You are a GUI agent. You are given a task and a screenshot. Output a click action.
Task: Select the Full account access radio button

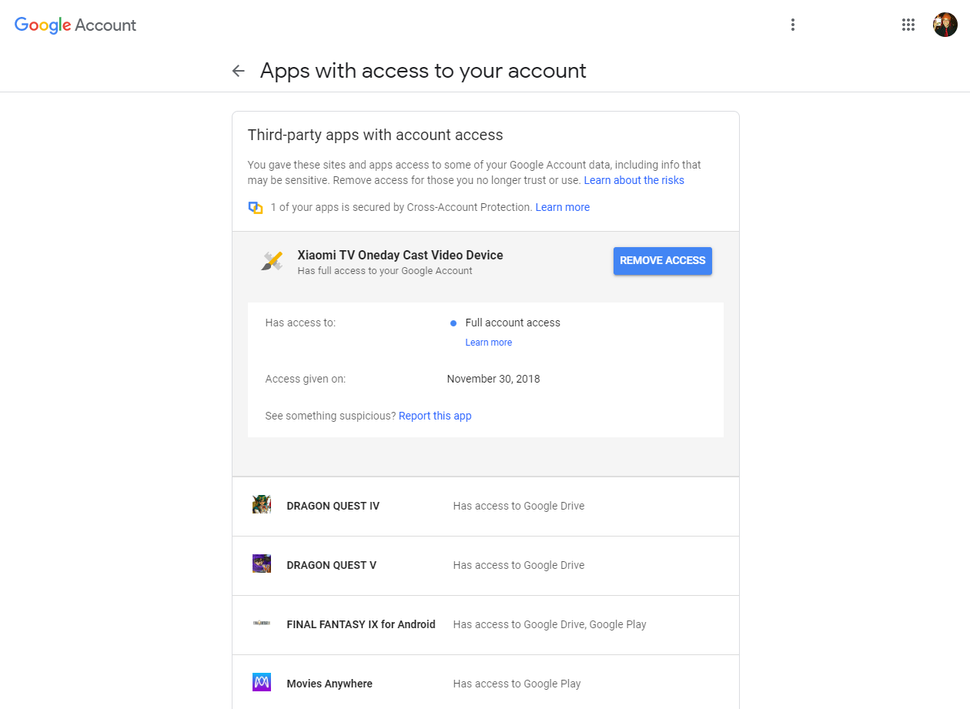coord(455,323)
